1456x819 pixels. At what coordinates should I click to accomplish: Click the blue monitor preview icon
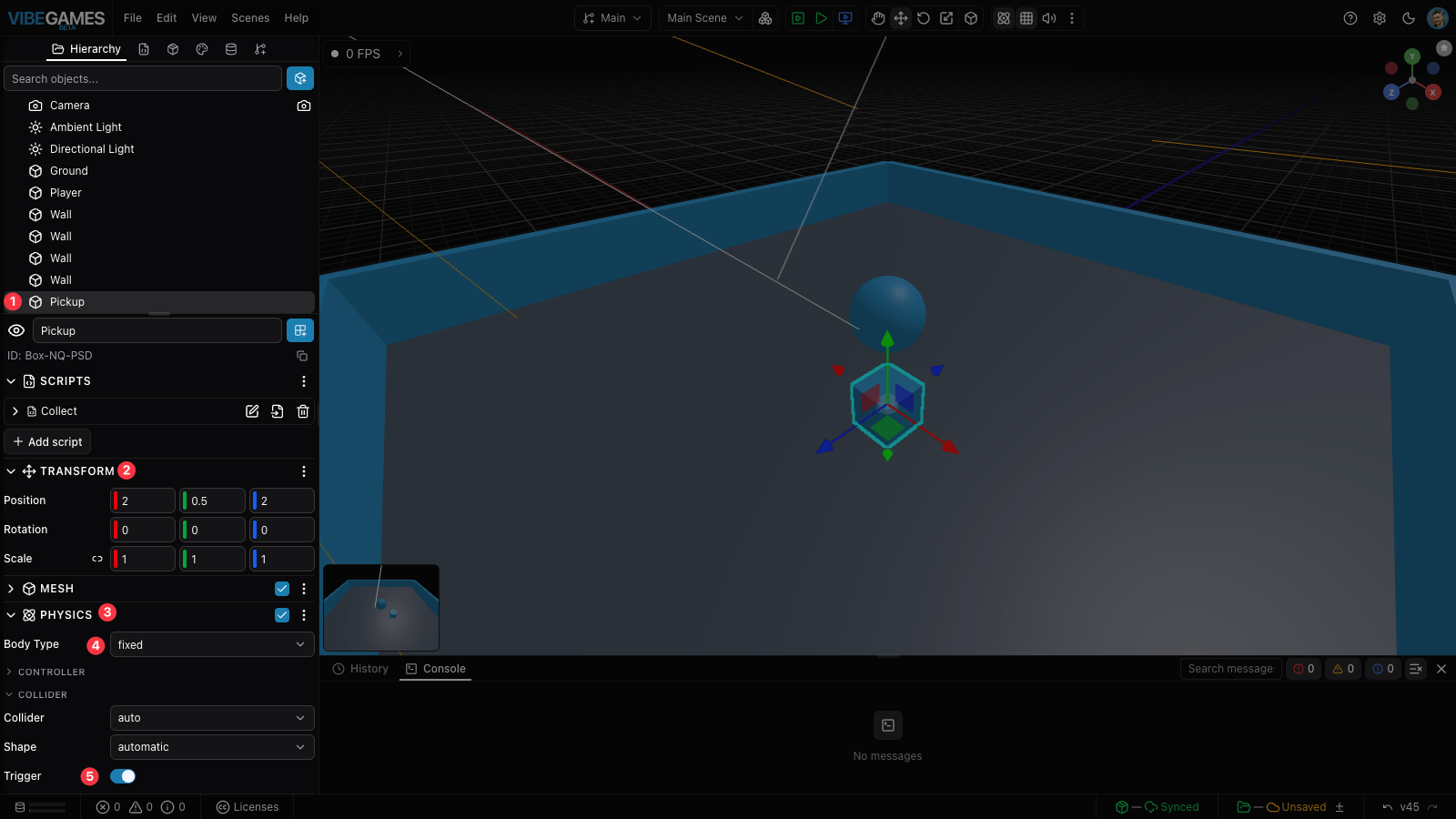845,18
